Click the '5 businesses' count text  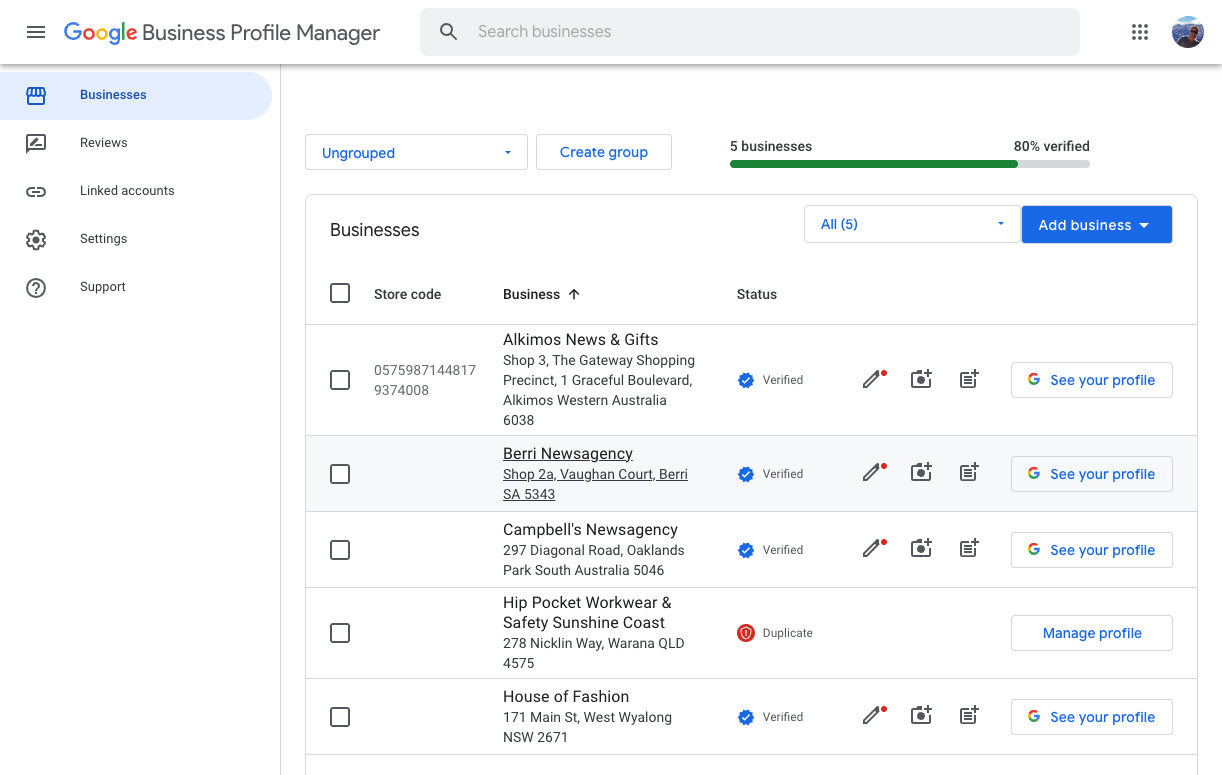[771, 146]
